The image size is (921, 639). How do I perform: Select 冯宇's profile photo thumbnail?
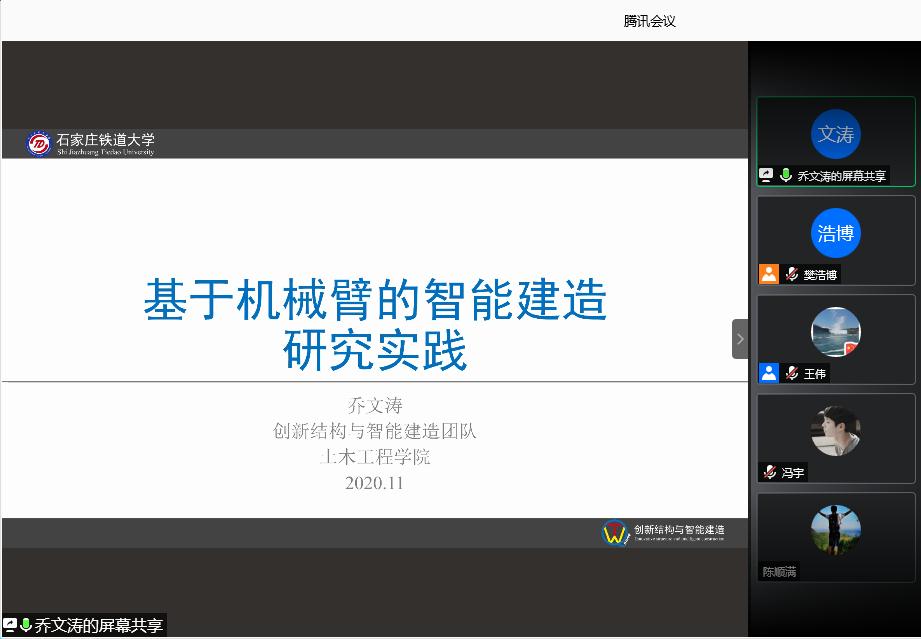835,430
